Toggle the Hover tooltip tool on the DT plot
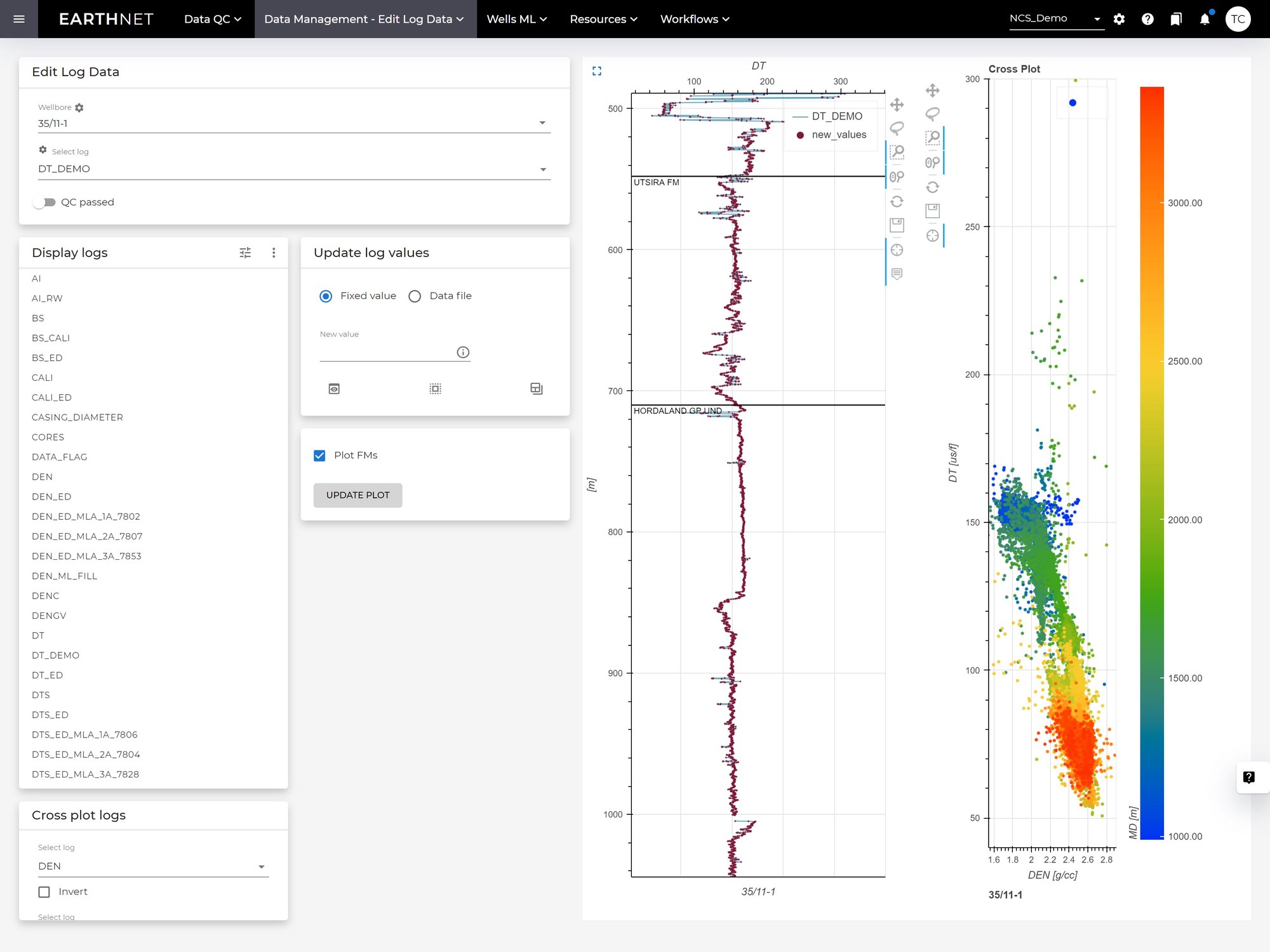This screenshot has width=1270, height=952. pos(897,274)
